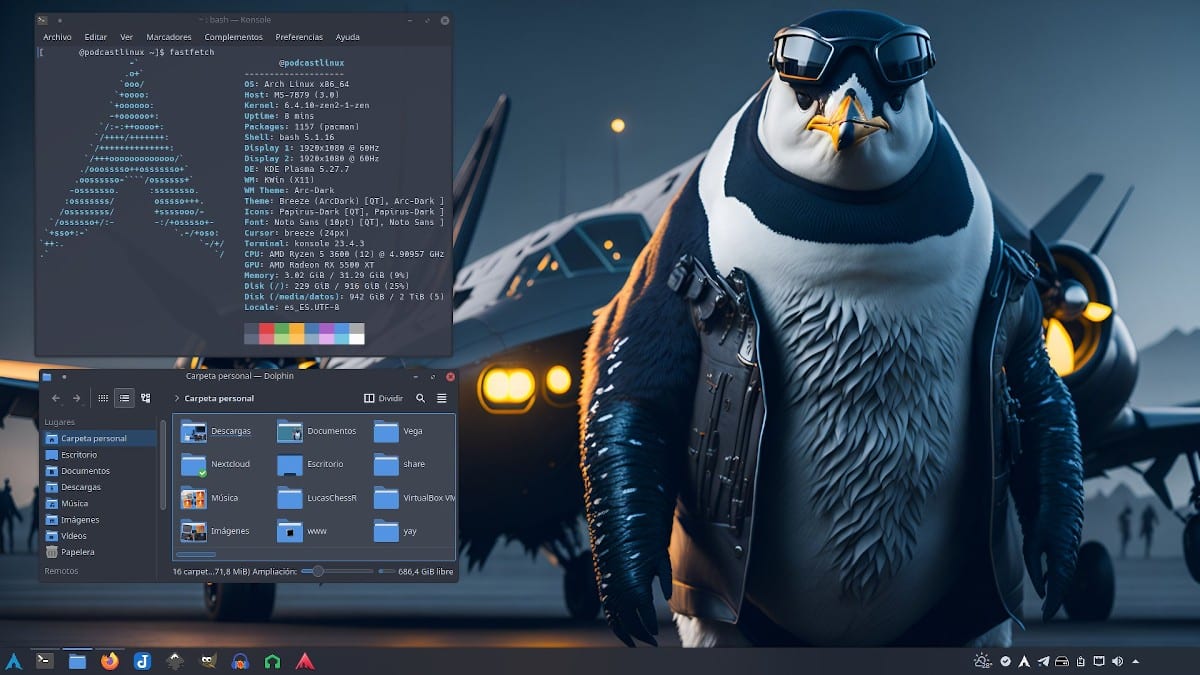This screenshot has width=1200, height=675.
Task: Open Ver menu in Konsole
Action: (126, 37)
